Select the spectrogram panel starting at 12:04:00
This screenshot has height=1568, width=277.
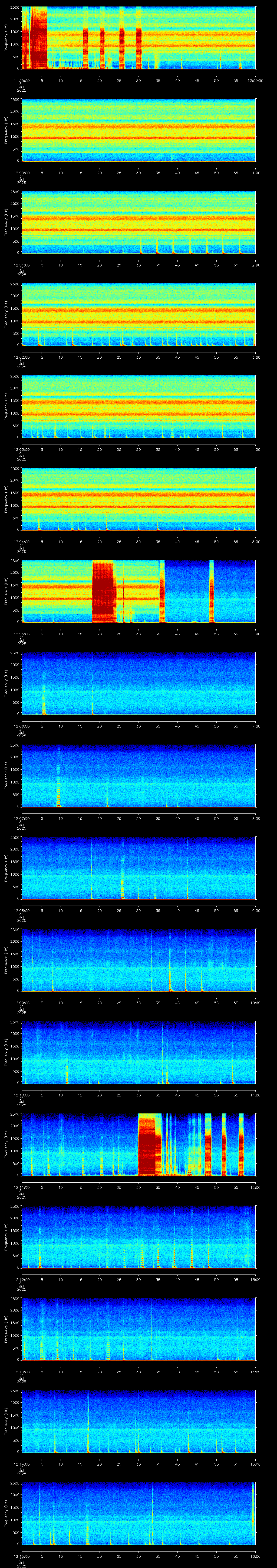click(139, 499)
